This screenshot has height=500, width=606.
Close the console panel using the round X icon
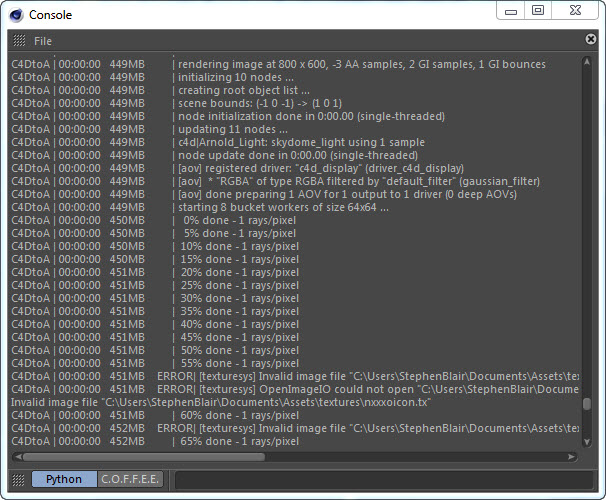(x=590, y=40)
